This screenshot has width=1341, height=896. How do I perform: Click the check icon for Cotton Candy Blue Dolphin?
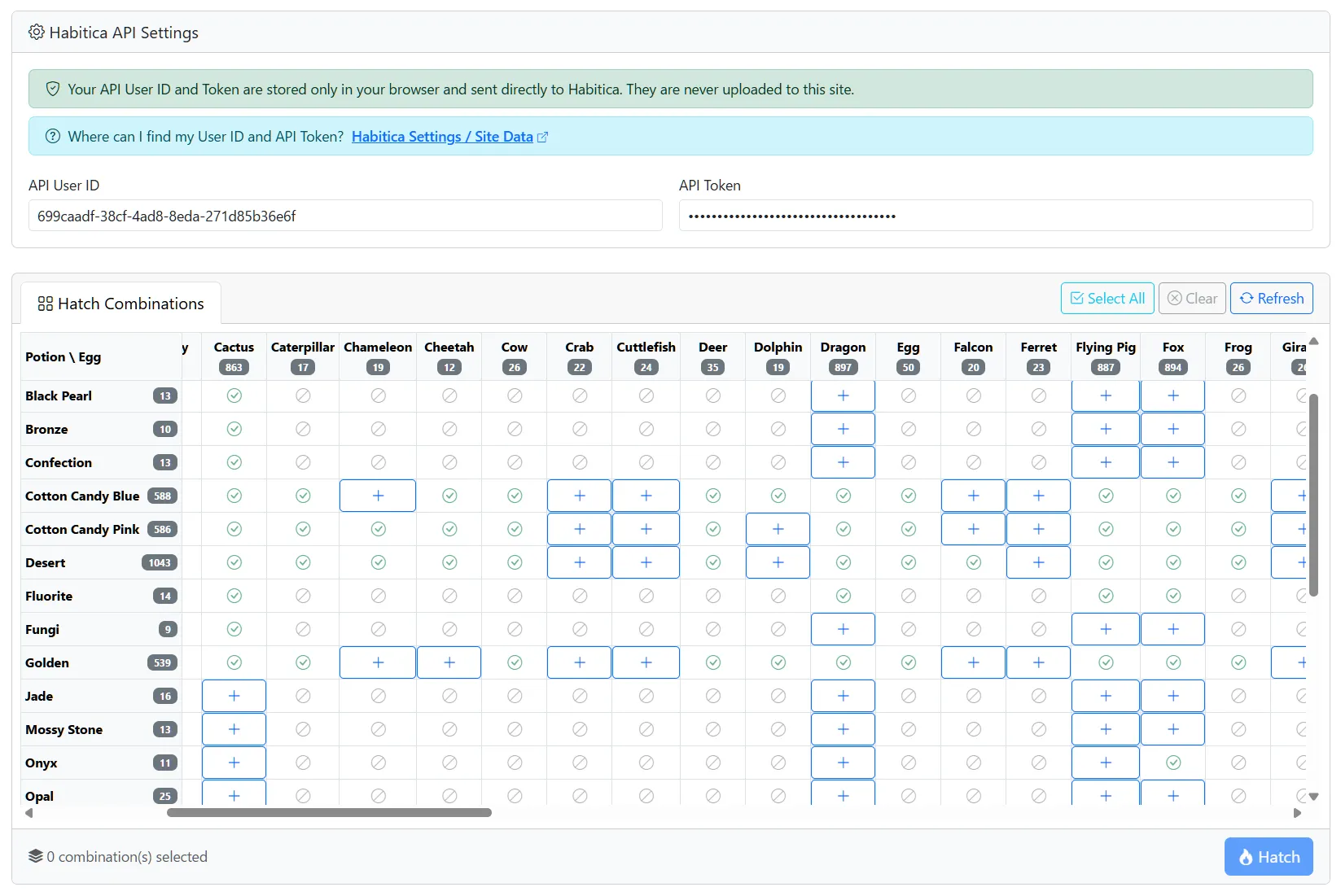pos(778,496)
